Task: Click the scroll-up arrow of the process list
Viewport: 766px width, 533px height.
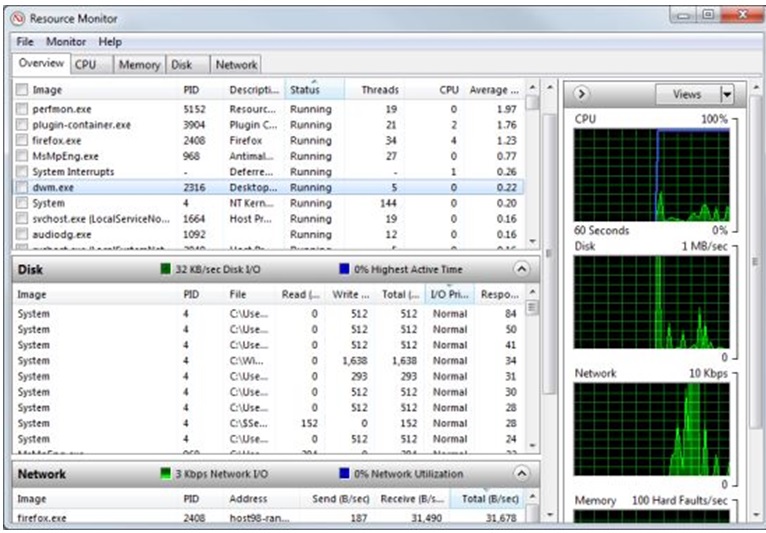Action: (532, 89)
